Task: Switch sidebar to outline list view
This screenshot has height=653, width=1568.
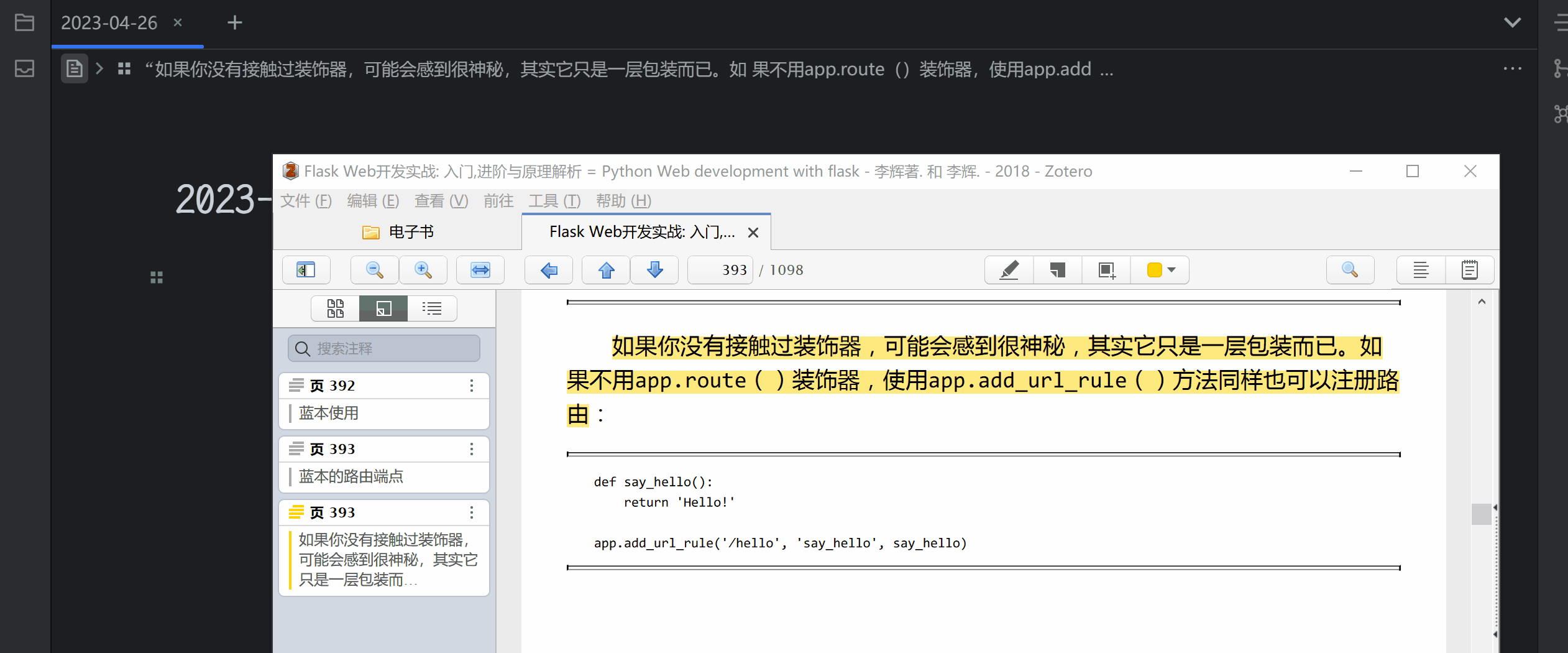Action: pos(432,308)
